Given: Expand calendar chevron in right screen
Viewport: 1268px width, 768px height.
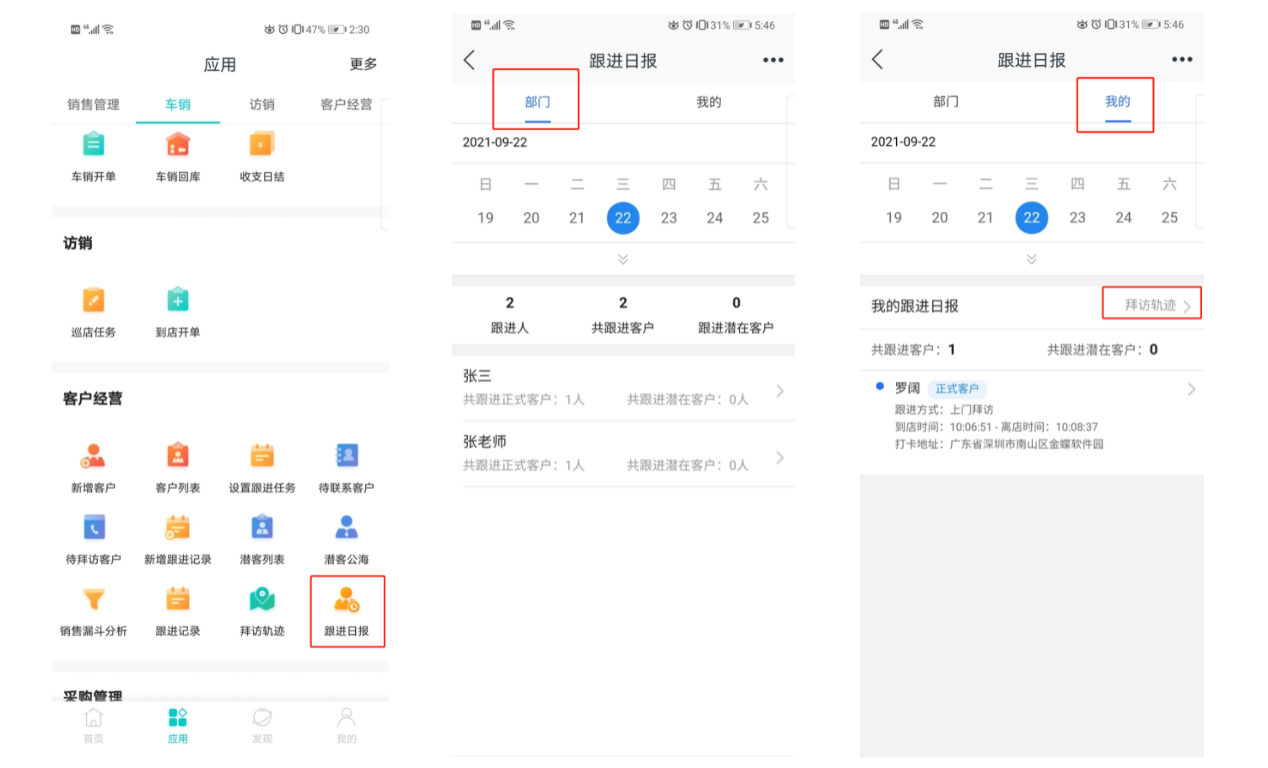Looking at the screenshot, I should (x=1031, y=259).
